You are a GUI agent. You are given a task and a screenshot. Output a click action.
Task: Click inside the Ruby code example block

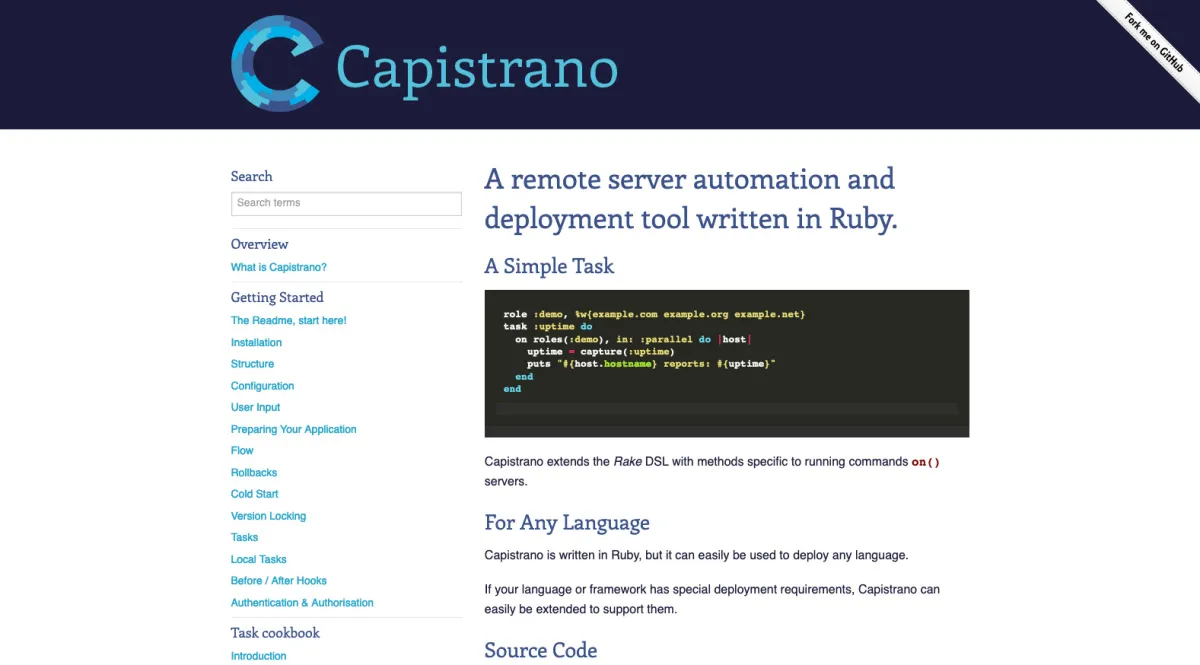727,363
